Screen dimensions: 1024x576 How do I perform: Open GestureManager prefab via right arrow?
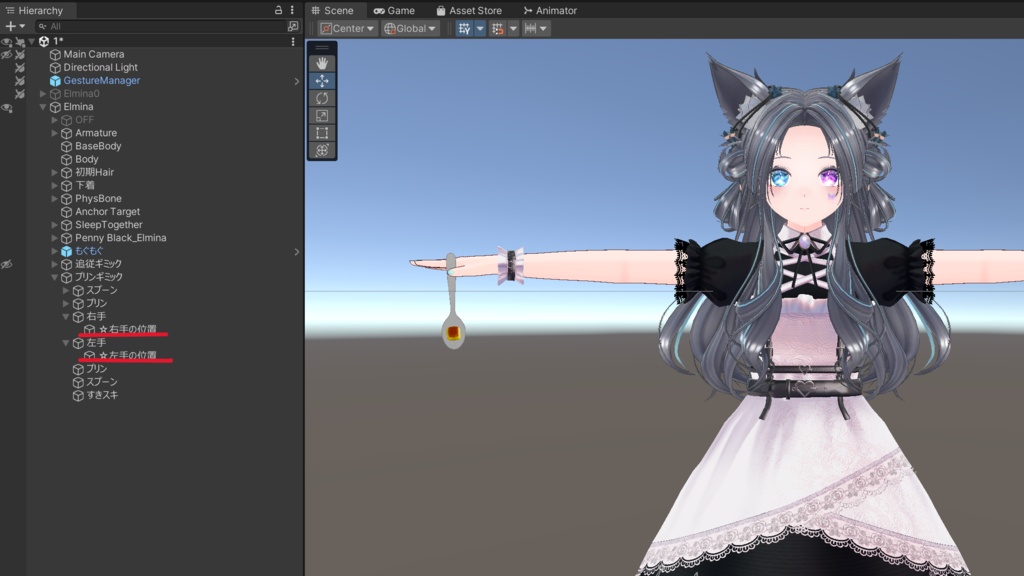[x=296, y=81]
